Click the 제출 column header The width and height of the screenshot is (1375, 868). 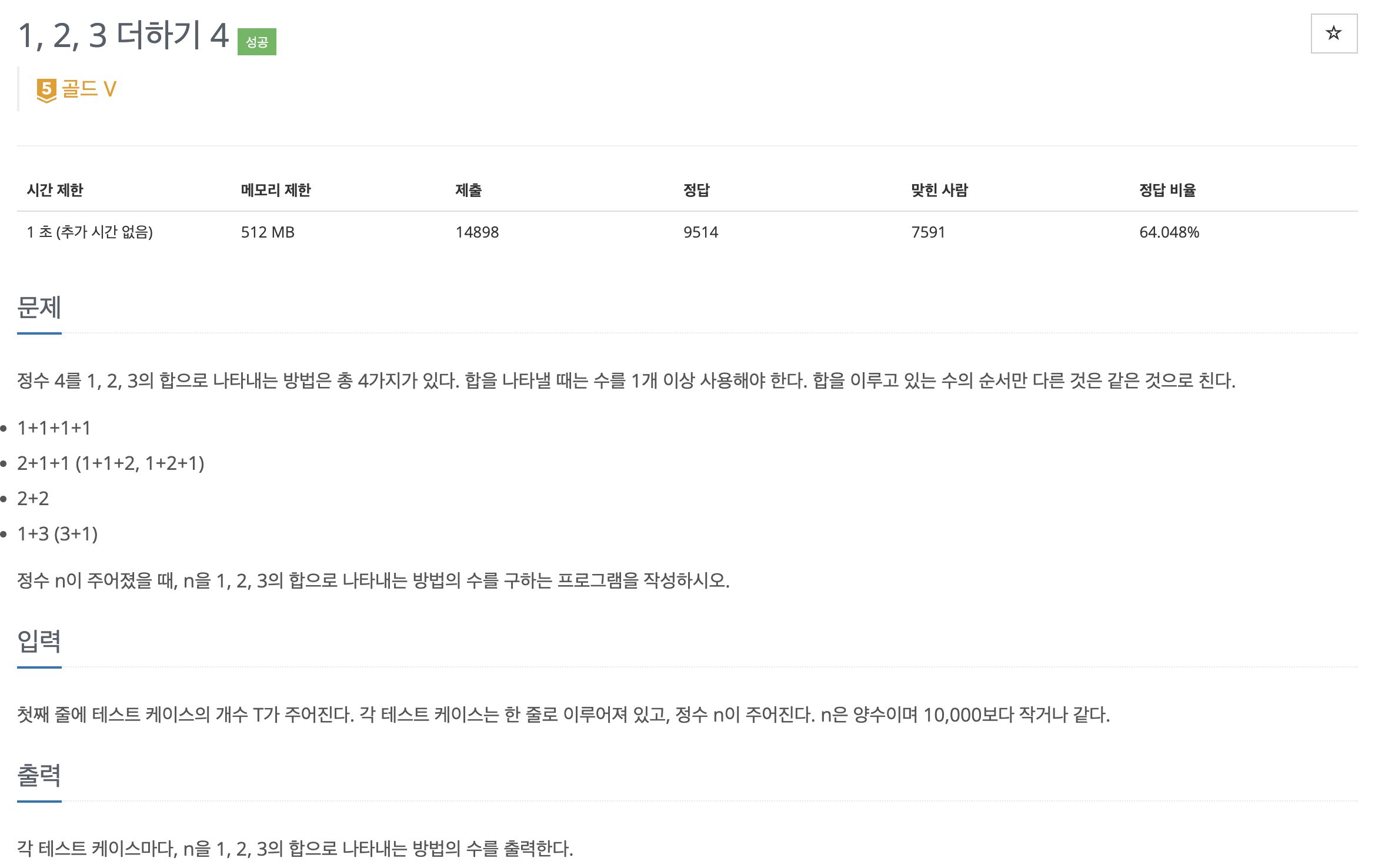click(x=469, y=190)
